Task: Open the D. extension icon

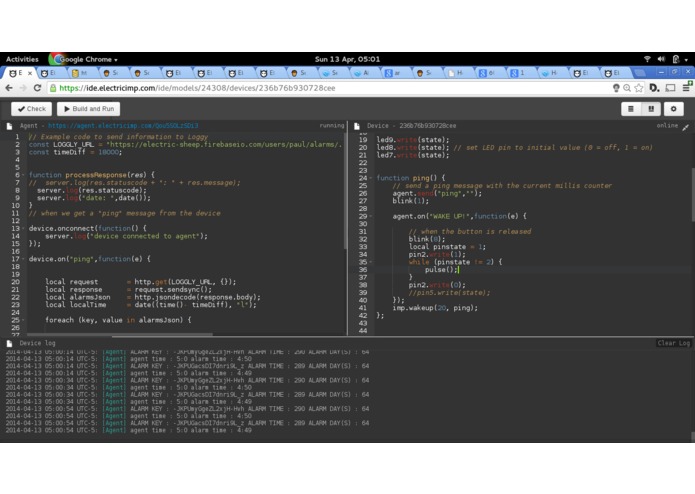Action: [654, 88]
